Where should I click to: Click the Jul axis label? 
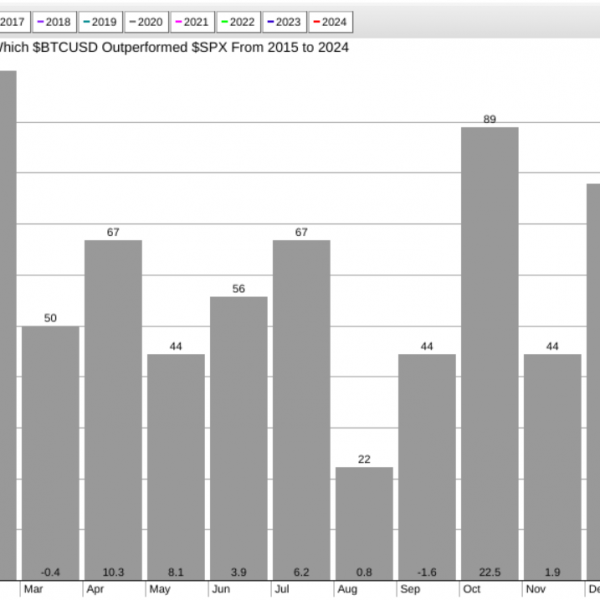[x=282, y=589]
